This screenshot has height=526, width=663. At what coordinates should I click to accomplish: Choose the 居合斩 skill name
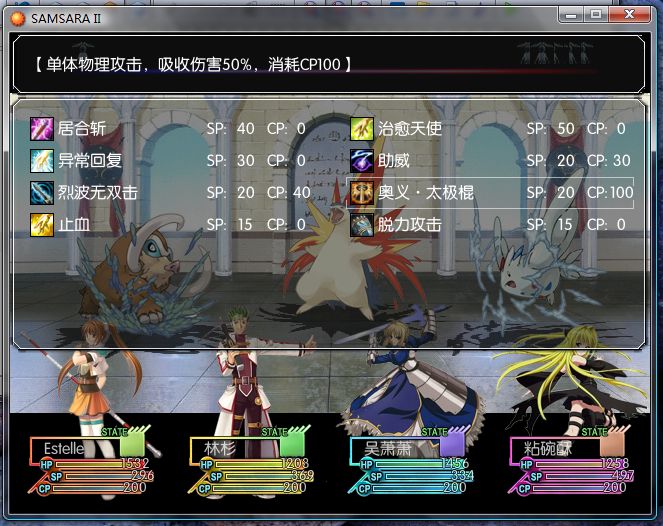(82, 129)
